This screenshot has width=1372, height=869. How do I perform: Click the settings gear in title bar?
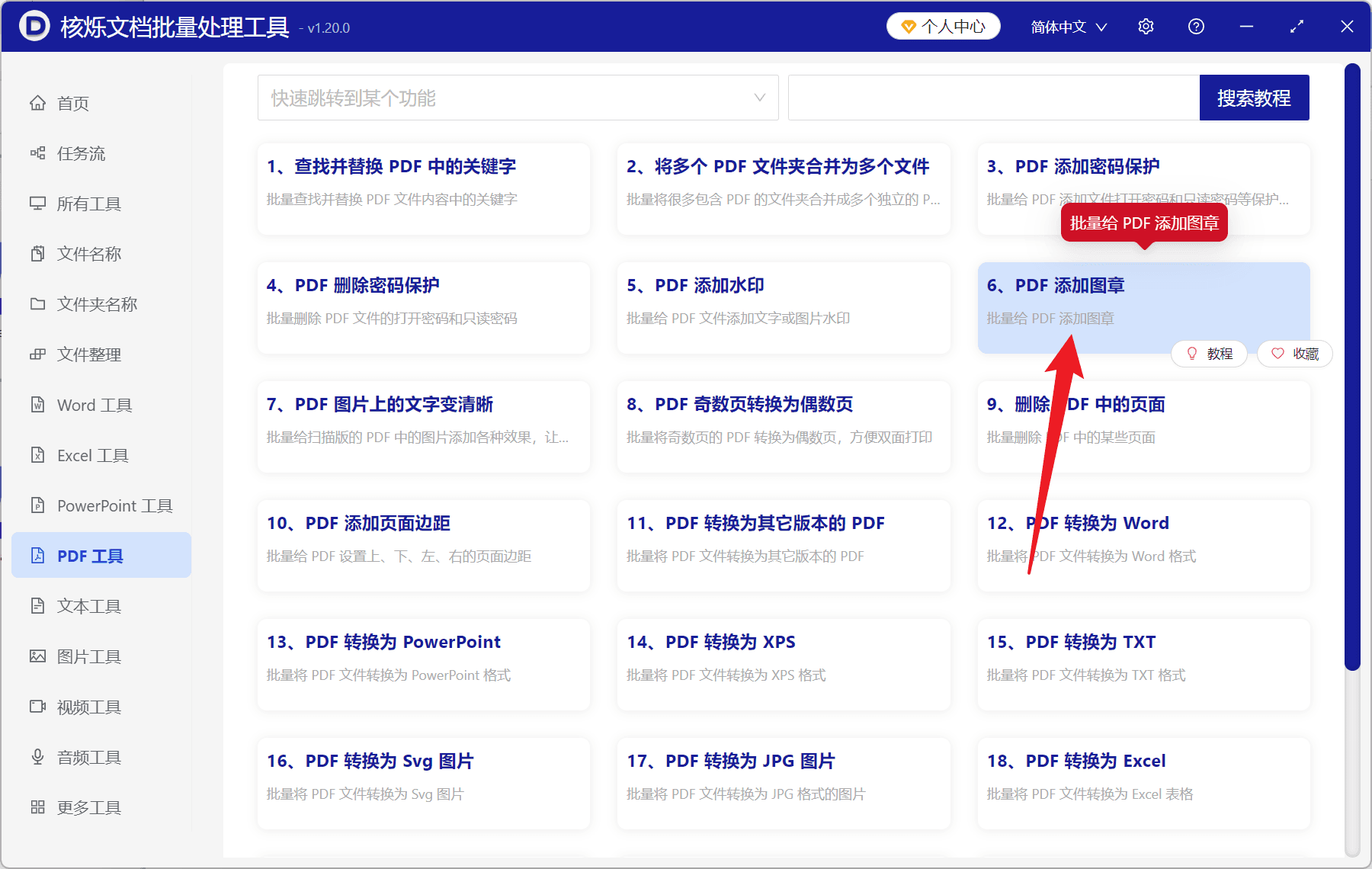(1146, 26)
